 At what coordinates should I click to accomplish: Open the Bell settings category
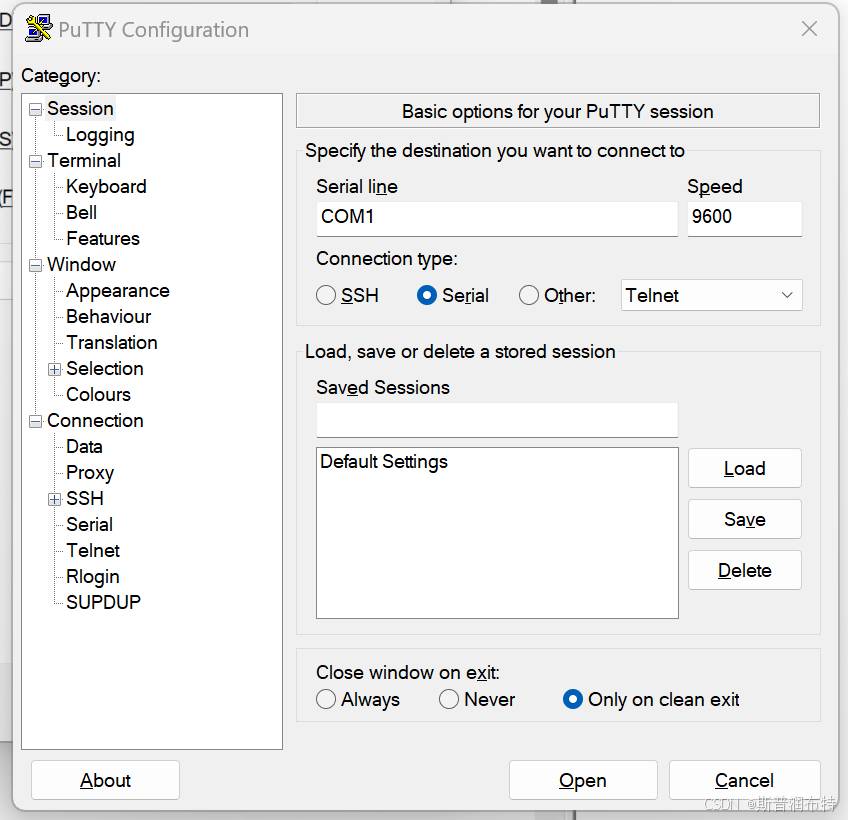point(81,213)
